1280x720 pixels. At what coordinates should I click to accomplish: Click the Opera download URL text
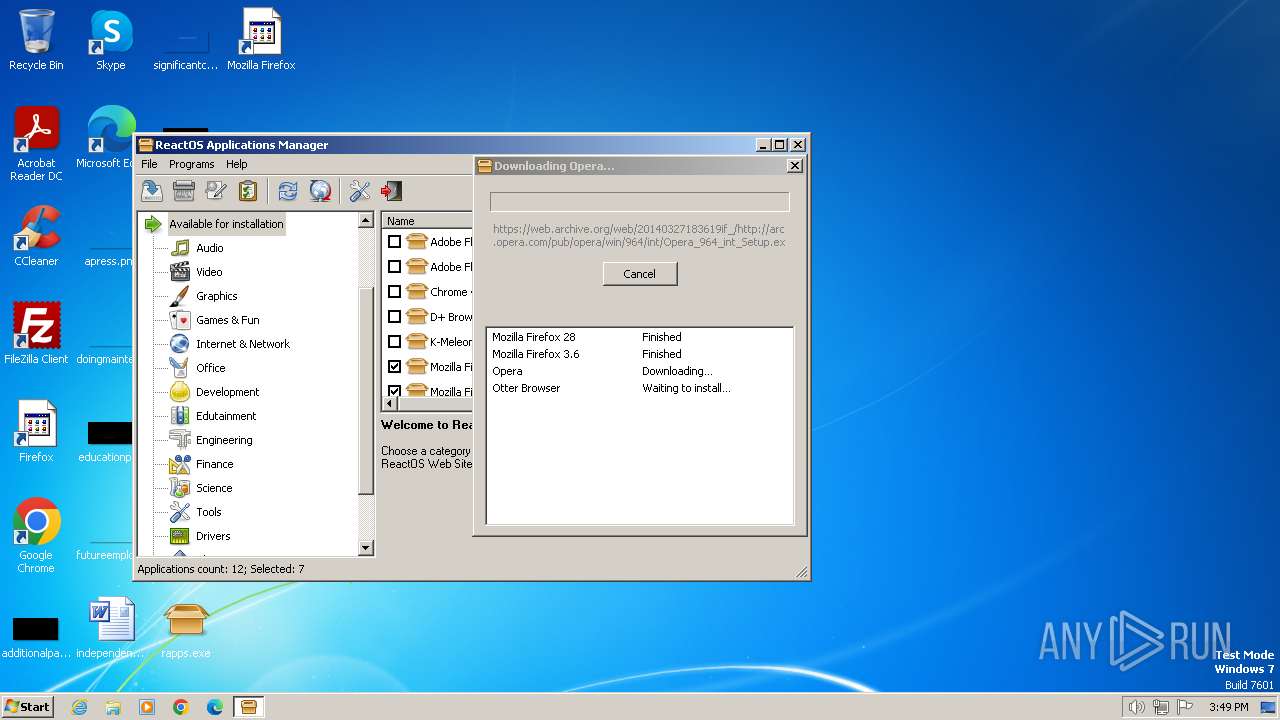[x=639, y=236]
